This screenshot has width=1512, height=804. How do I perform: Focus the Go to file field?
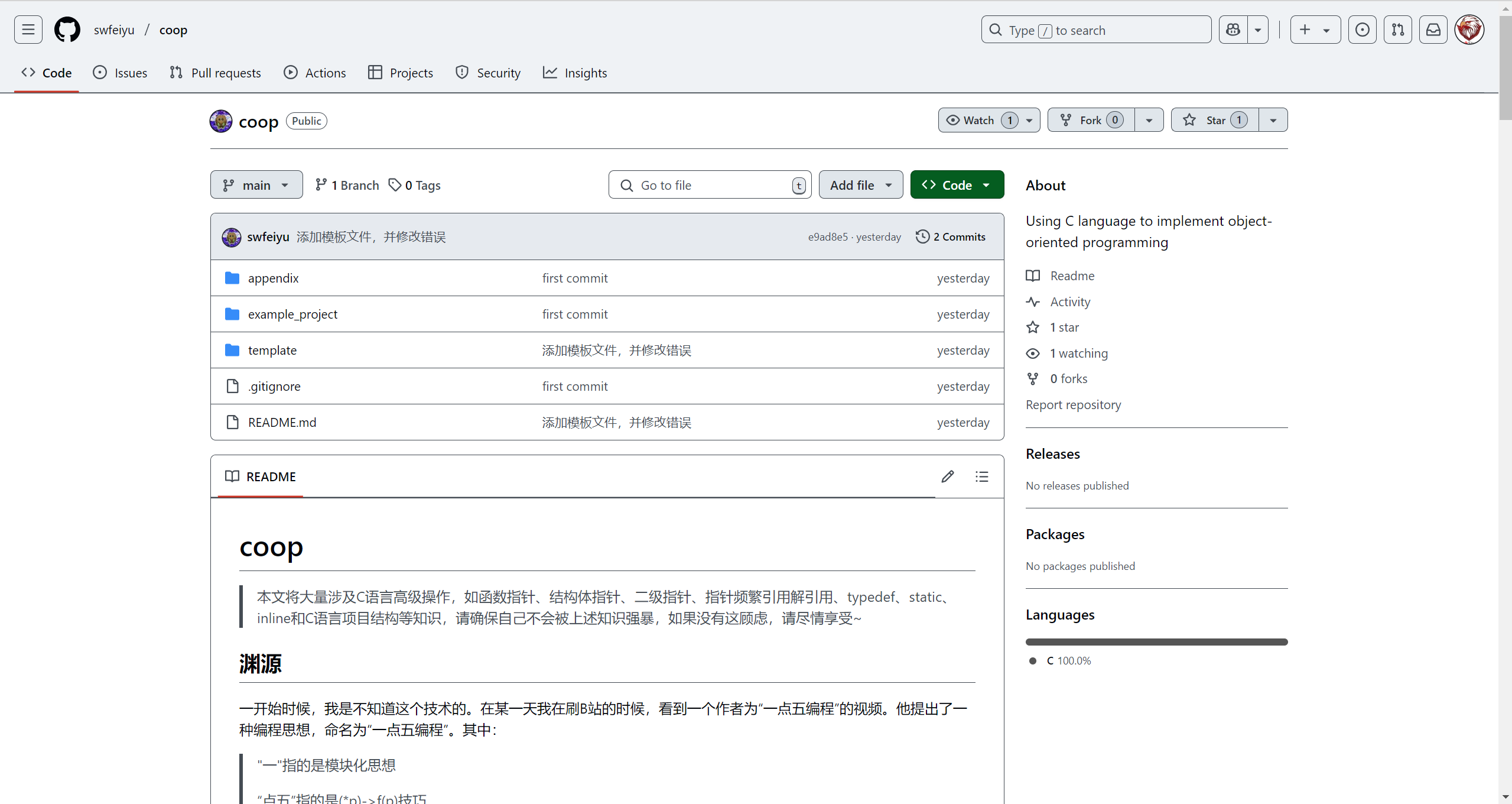click(x=709, y=185)
